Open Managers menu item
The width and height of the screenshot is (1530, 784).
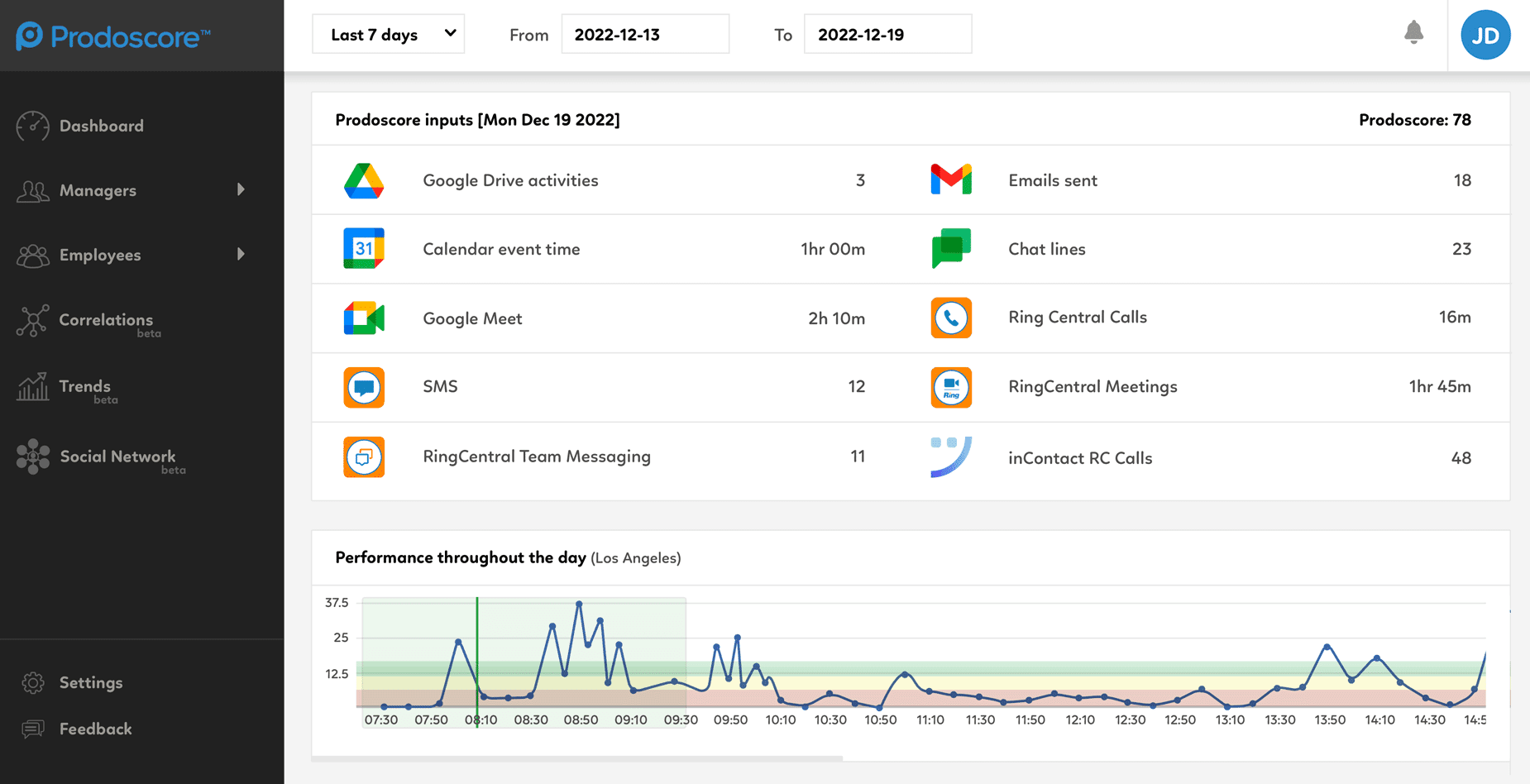[x=98, y=191]
